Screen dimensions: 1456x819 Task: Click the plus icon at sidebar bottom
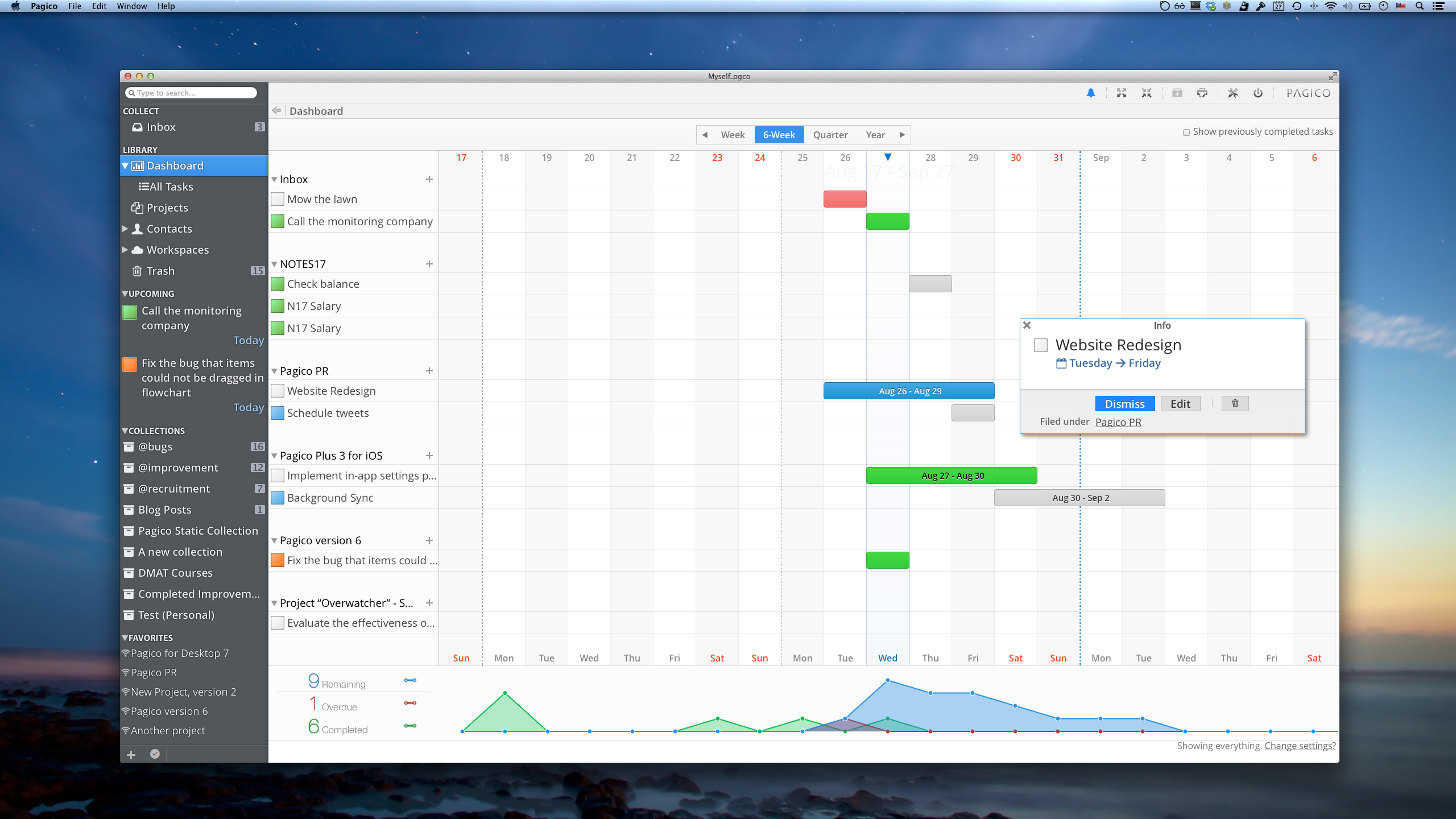tap(131, 754)
